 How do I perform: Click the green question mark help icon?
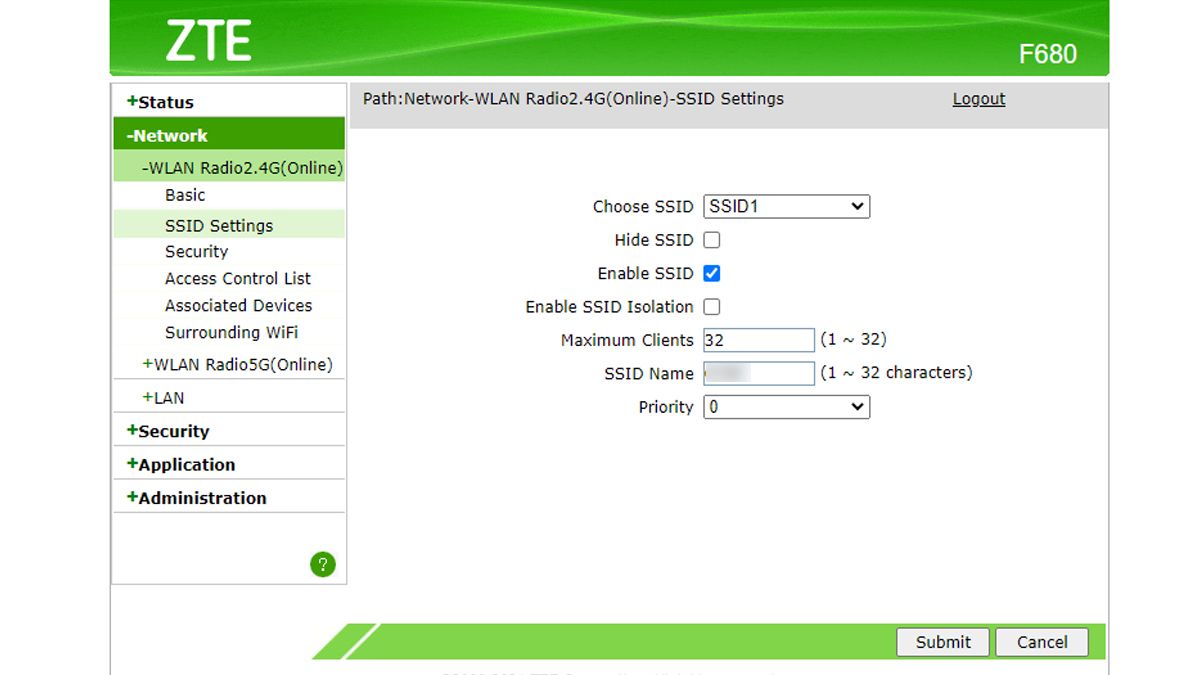click(x=322, y=565)
